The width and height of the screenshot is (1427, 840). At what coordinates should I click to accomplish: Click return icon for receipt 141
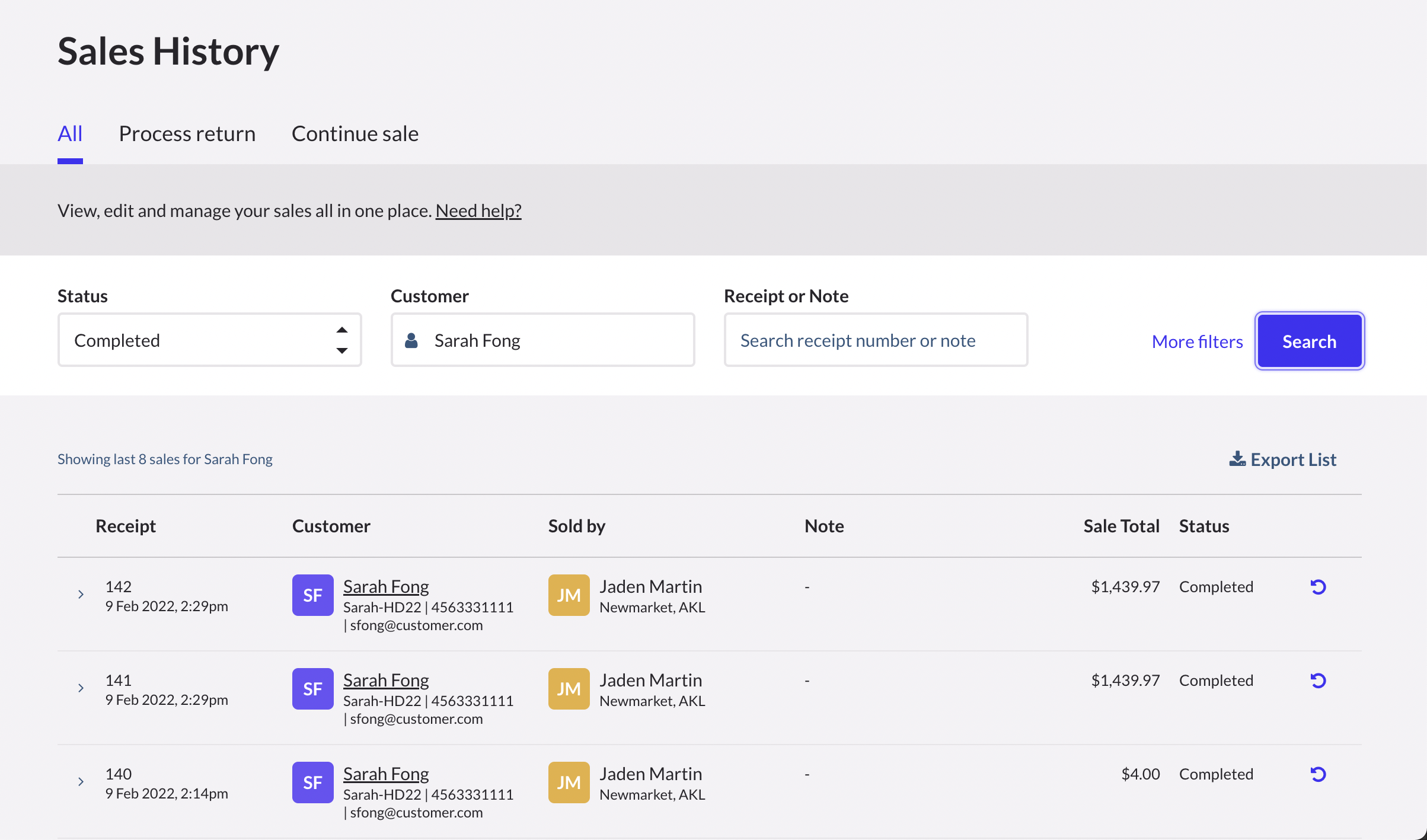pyautogui.click(x=1318, y=681)
